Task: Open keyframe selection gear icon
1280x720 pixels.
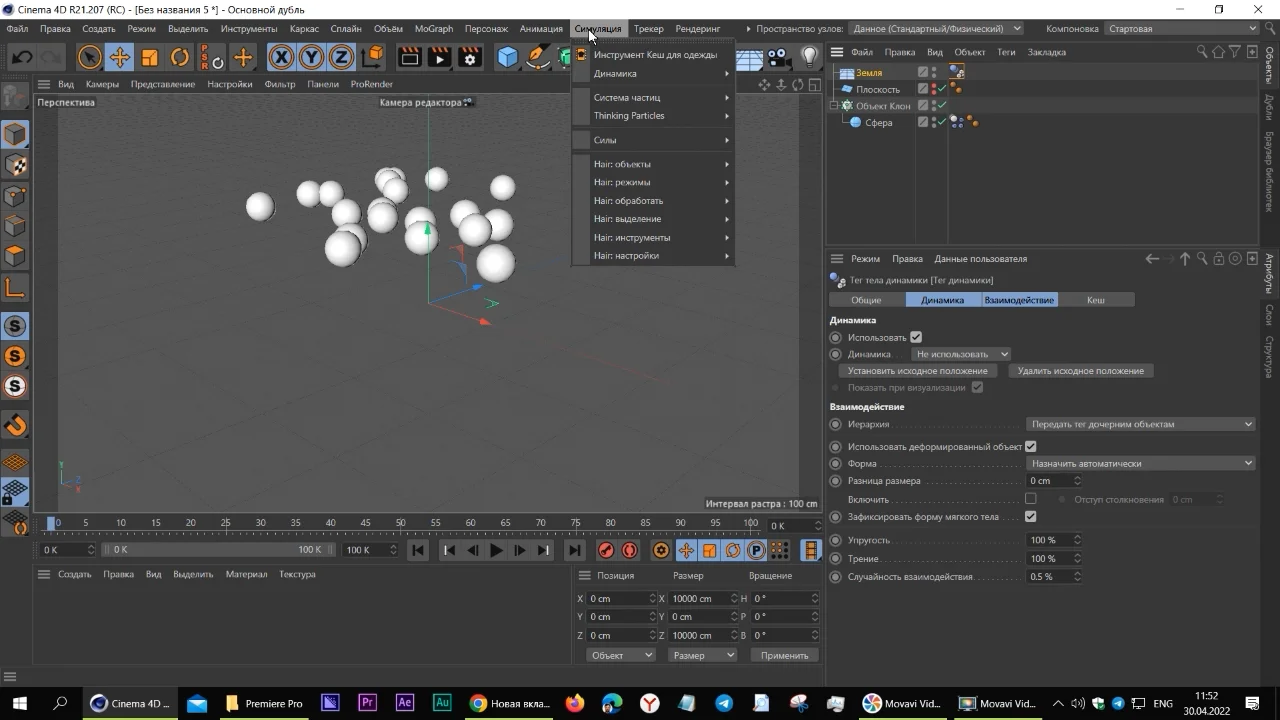Action: pos(661,550)
